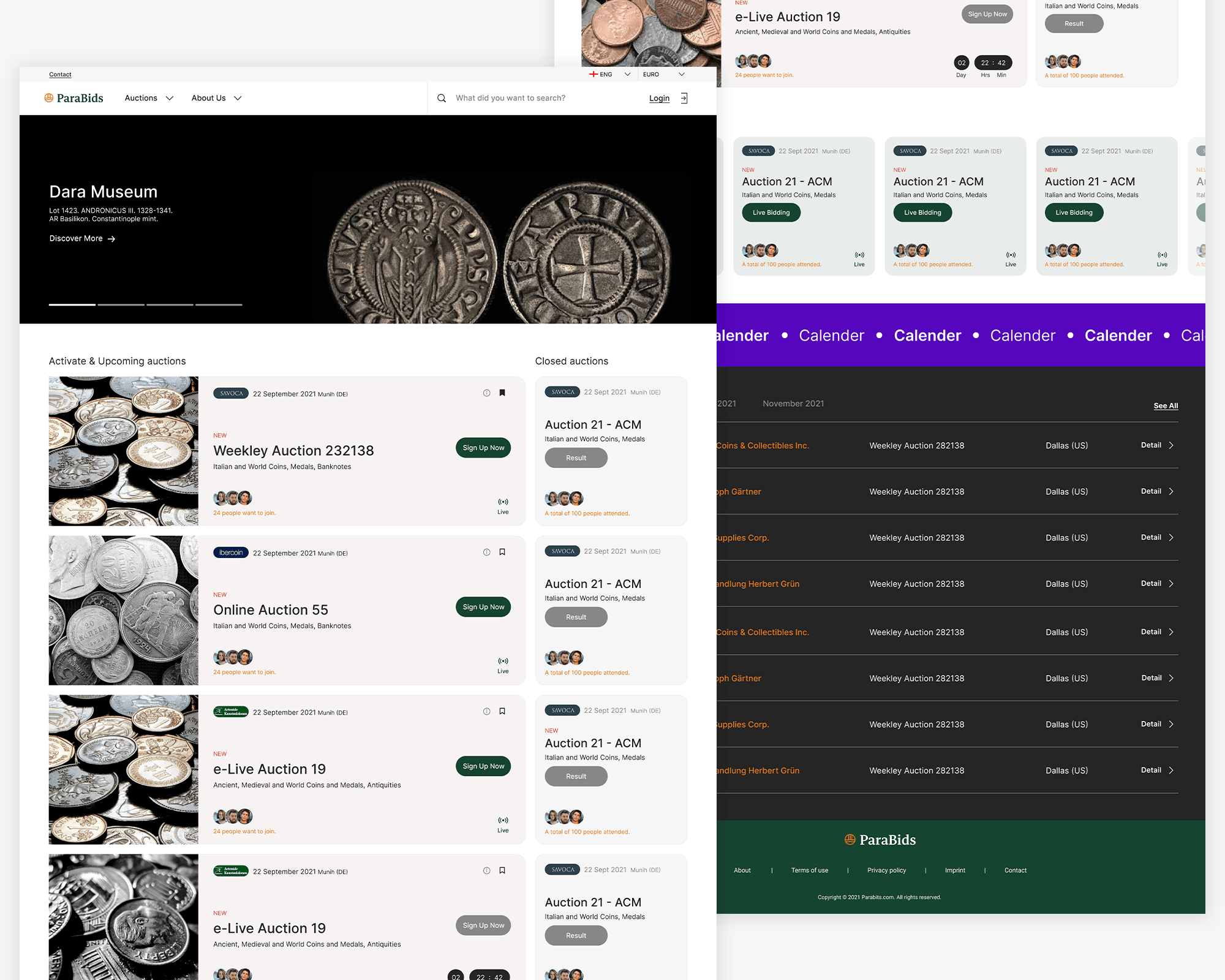Expand the Auctions menu chevron
The width and height of the screenshot is (1225, 980).
point(170,98)
